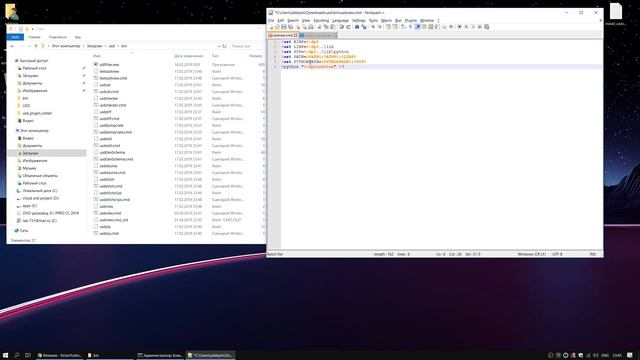Click 'Этот компьютер' in the address breadcrumb
The height and width of the screenshot is (360, 640).
click(x=66, y=46)
